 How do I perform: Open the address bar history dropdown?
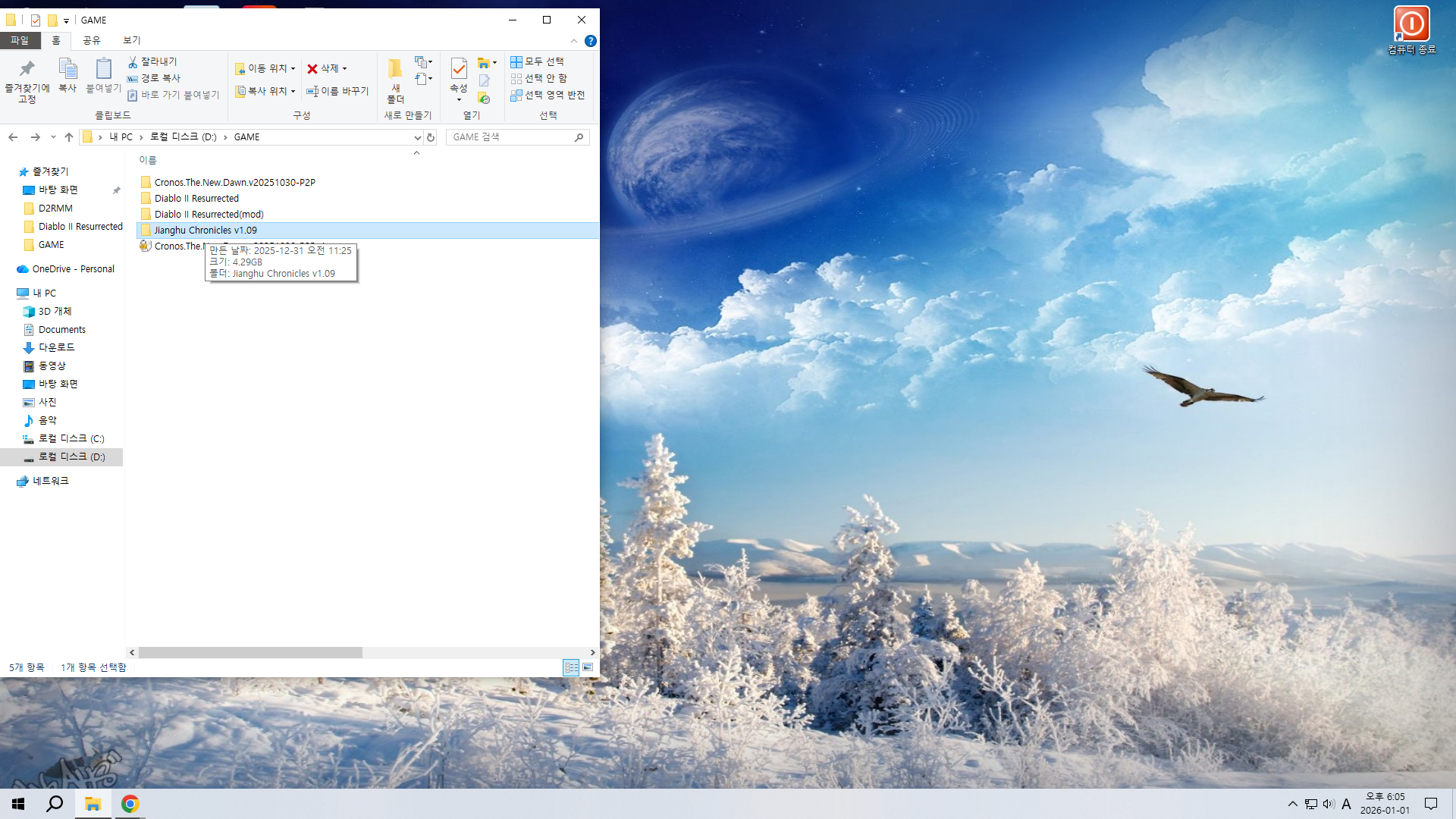pos(417,137)
